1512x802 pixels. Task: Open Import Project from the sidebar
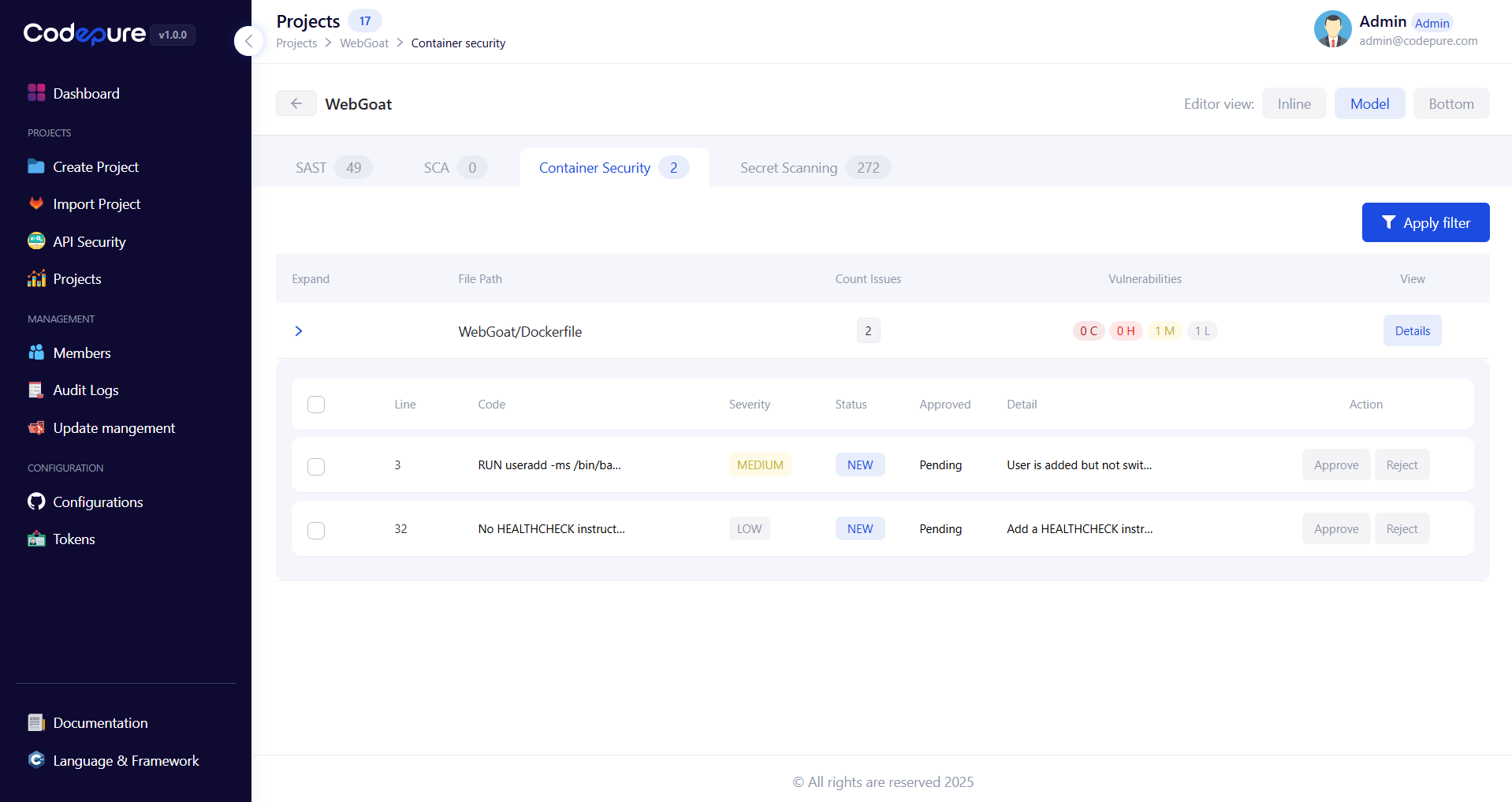tap(97, 203)
